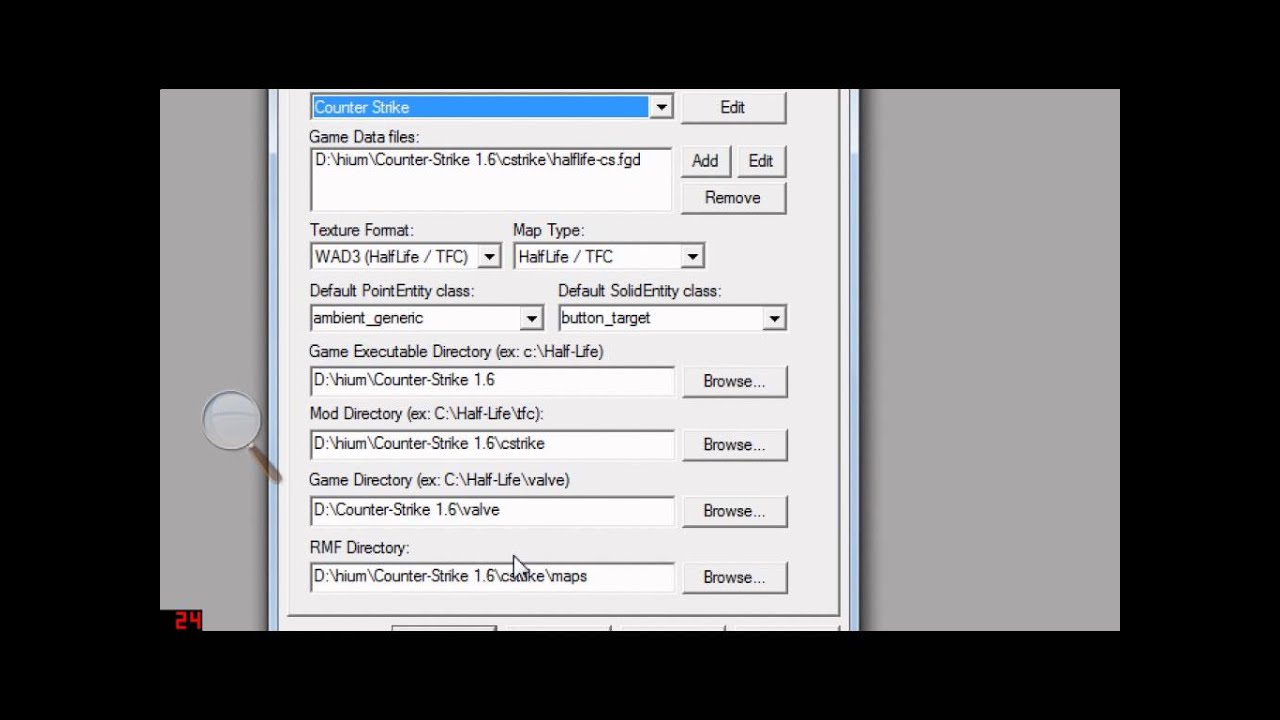
Task: Remove the selected game data file
Action: (x=733, y=198)
